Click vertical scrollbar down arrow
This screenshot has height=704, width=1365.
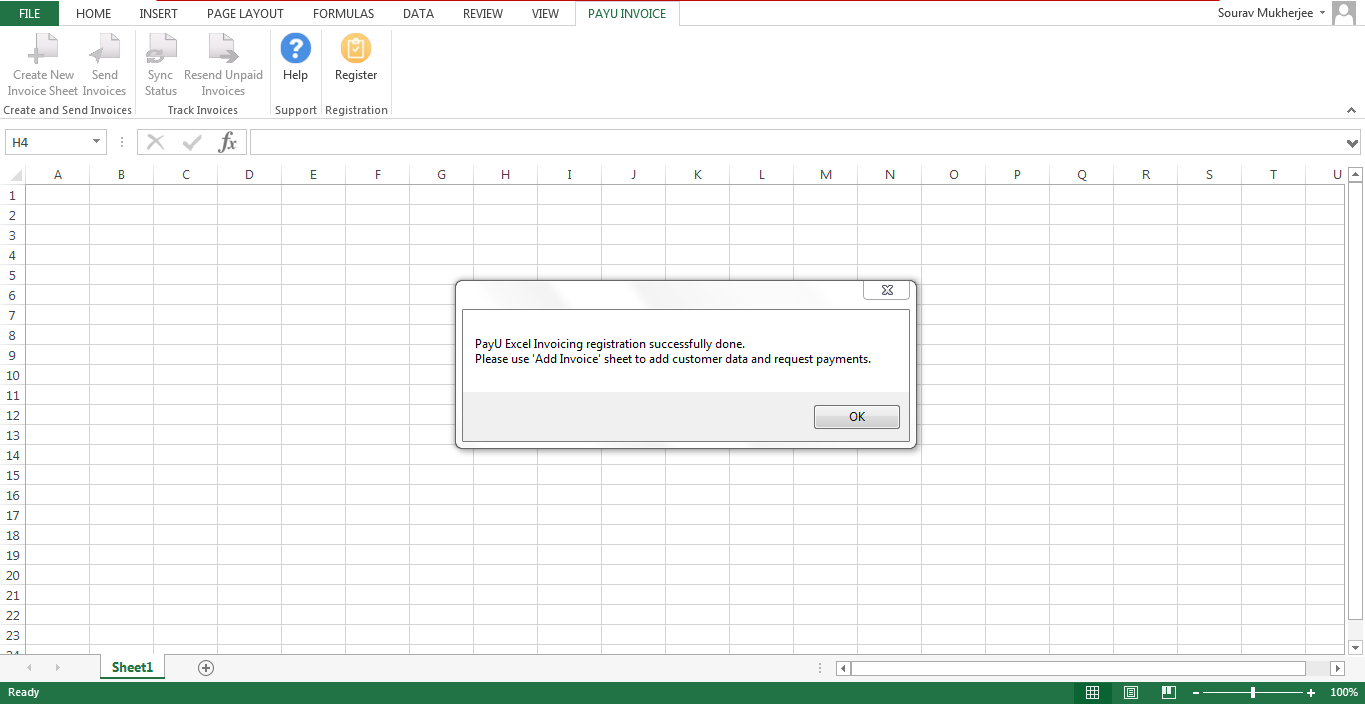tap(1355, 647)
